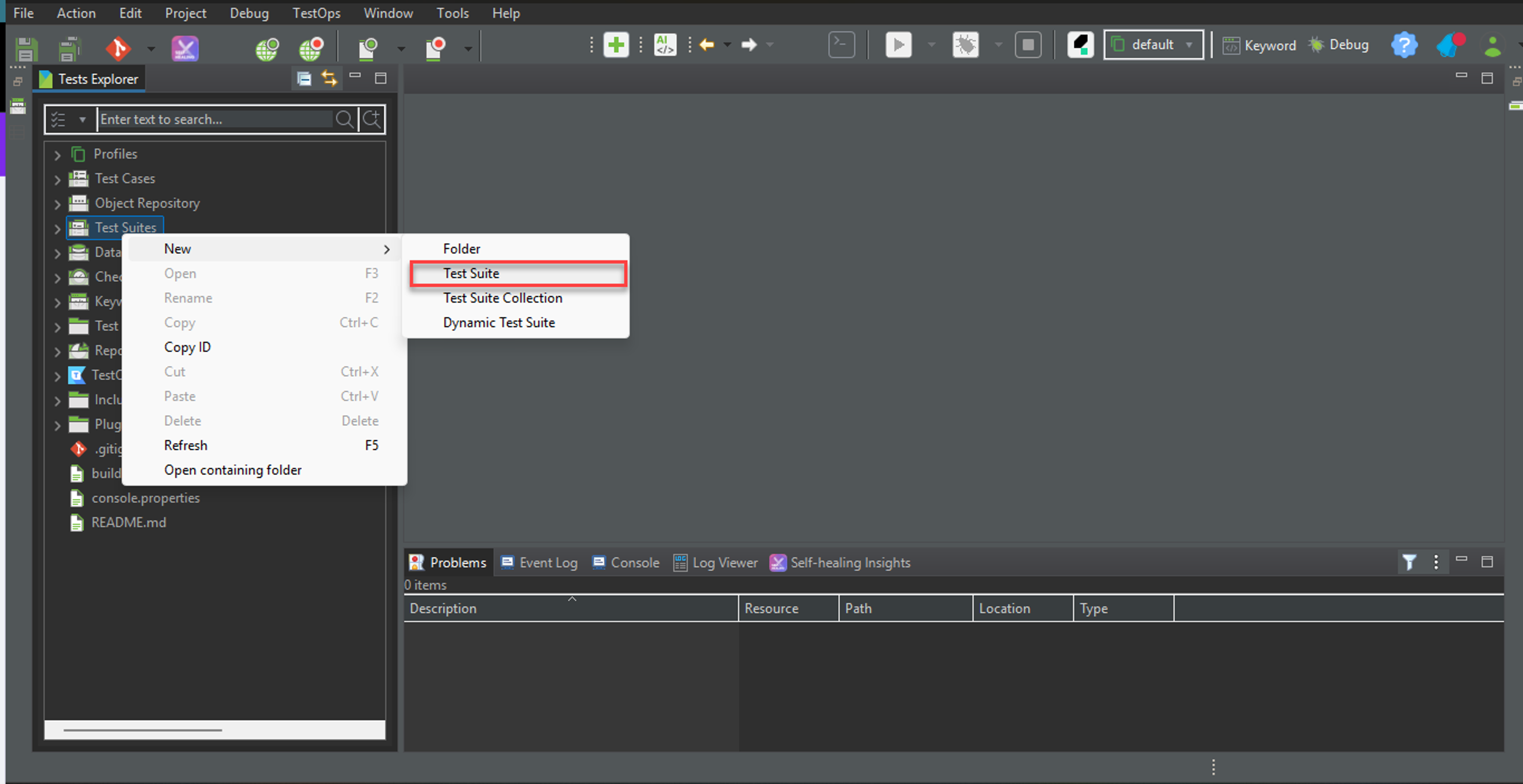Choose Copy ID from context menu

[187, 347]
